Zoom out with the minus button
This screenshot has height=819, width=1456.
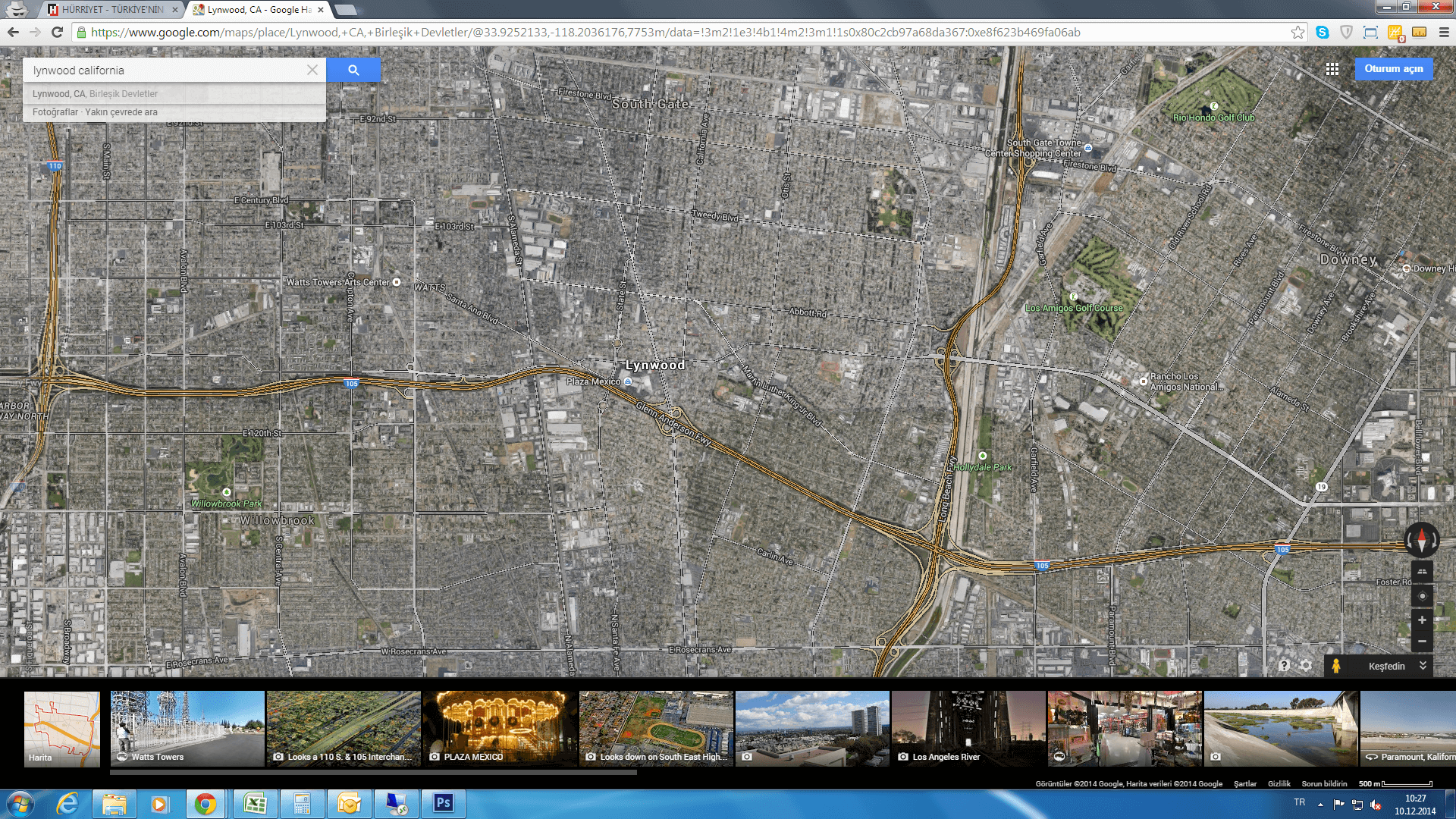click(1422, 642)
